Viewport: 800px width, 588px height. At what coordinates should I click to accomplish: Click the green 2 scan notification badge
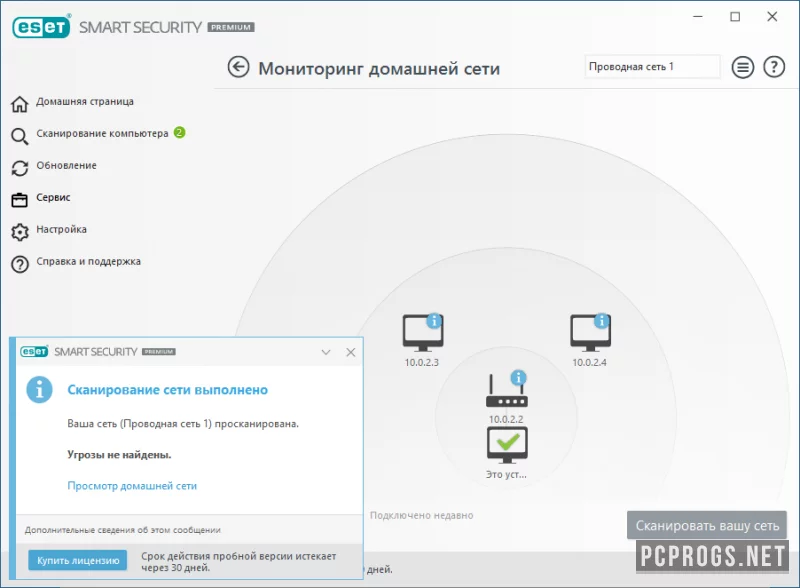180,133
